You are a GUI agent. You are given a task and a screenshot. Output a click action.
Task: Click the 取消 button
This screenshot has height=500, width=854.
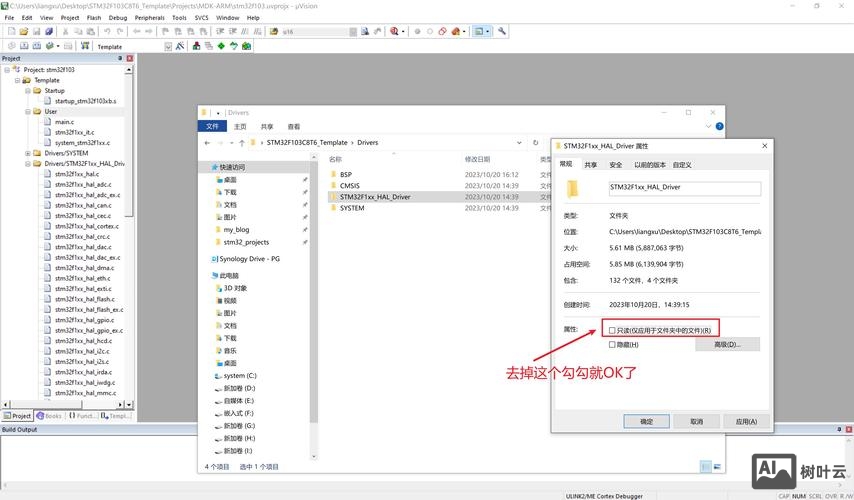click(x=697, y=421)
